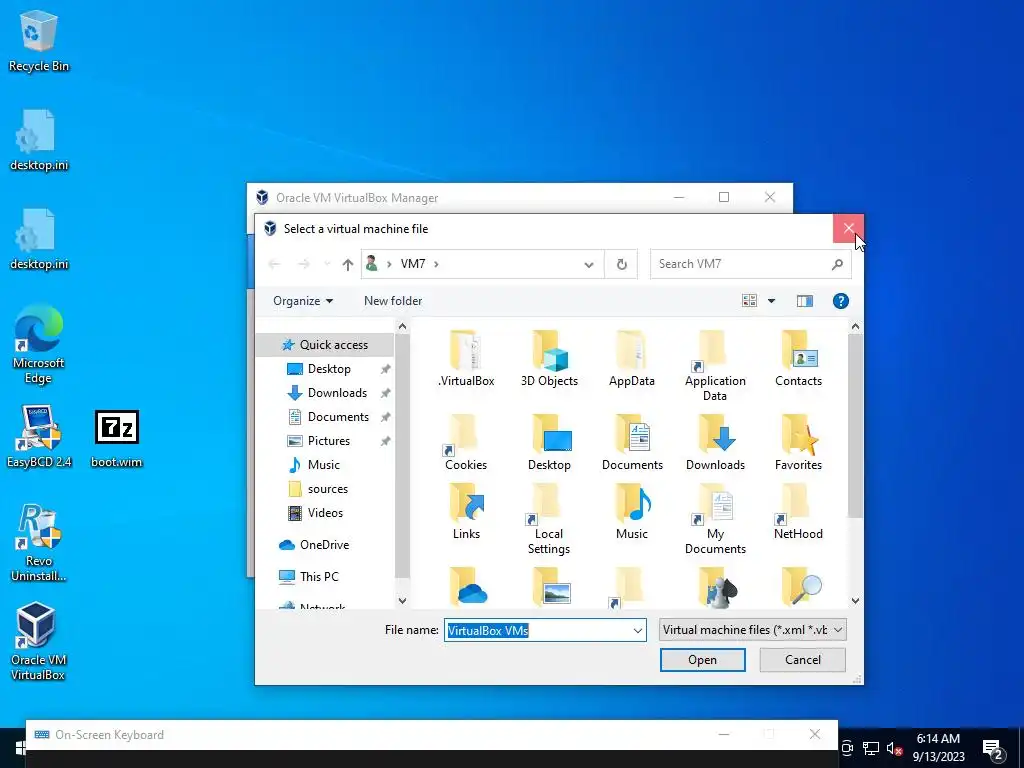Screen dimensions: 1024x768
Task: Click the File name text field
Action: [537, 631]
